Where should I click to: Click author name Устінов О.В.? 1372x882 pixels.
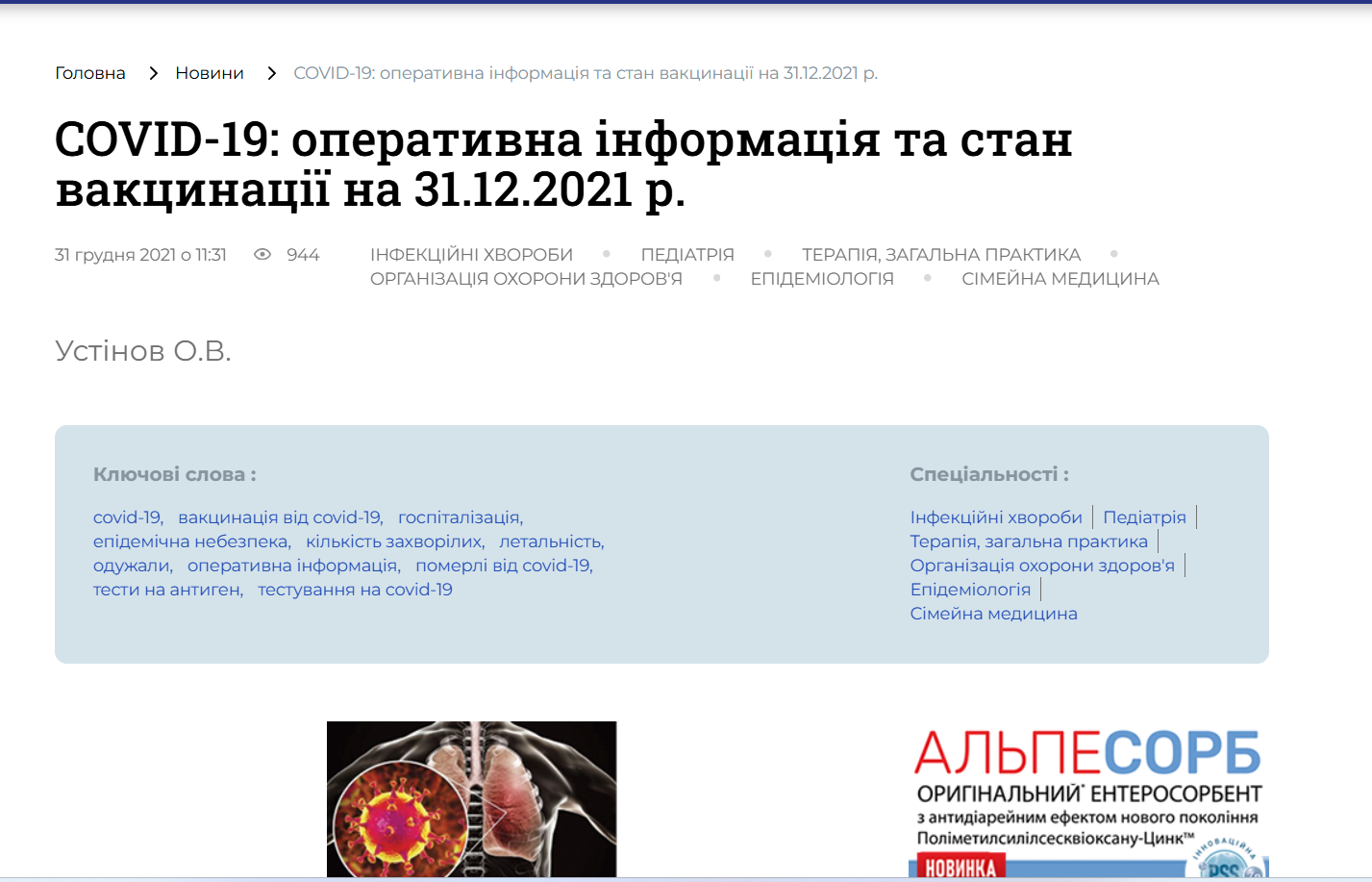pyautogui.click(x=143, y=351)
